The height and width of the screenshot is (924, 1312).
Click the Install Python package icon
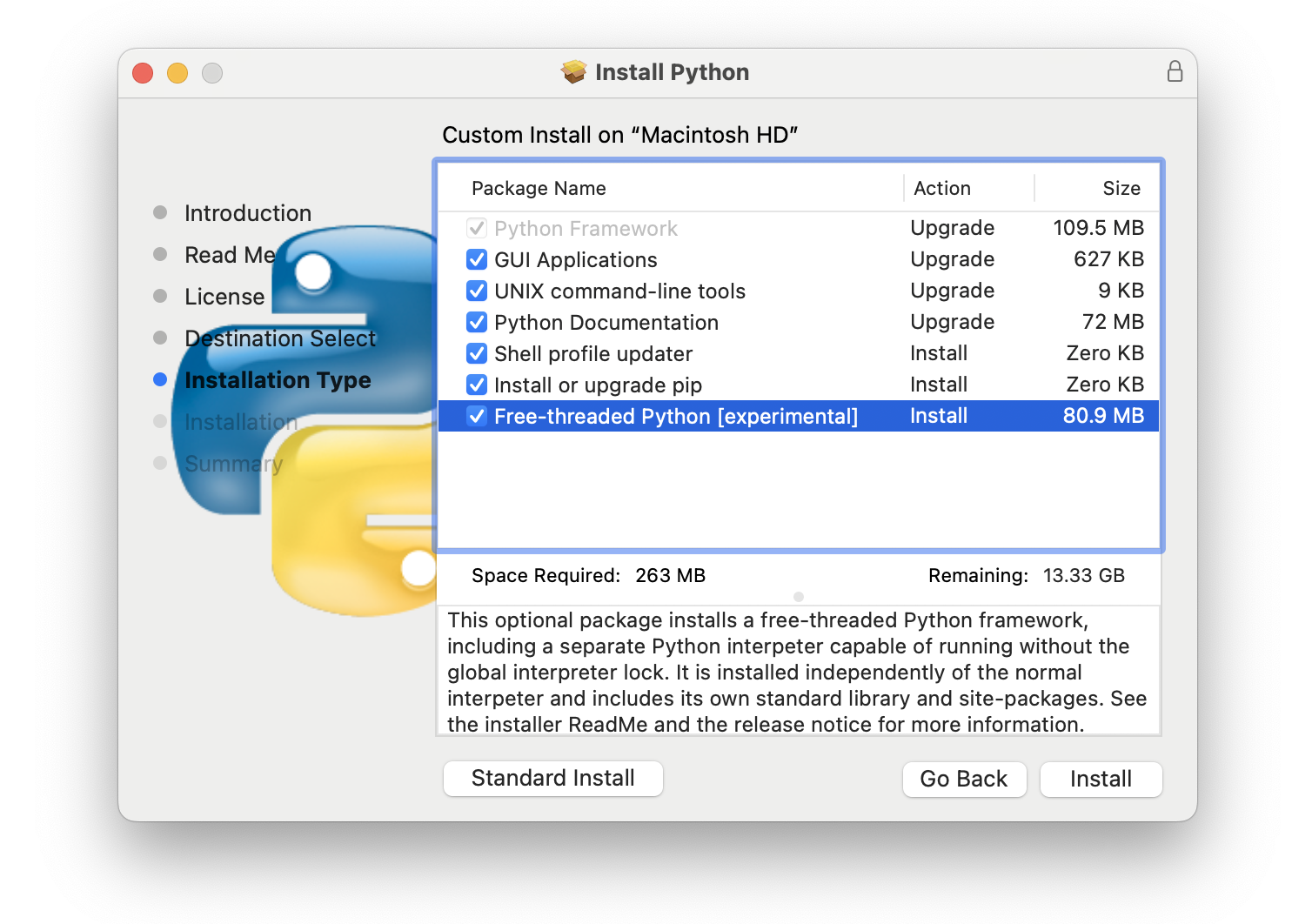[574, 71]
